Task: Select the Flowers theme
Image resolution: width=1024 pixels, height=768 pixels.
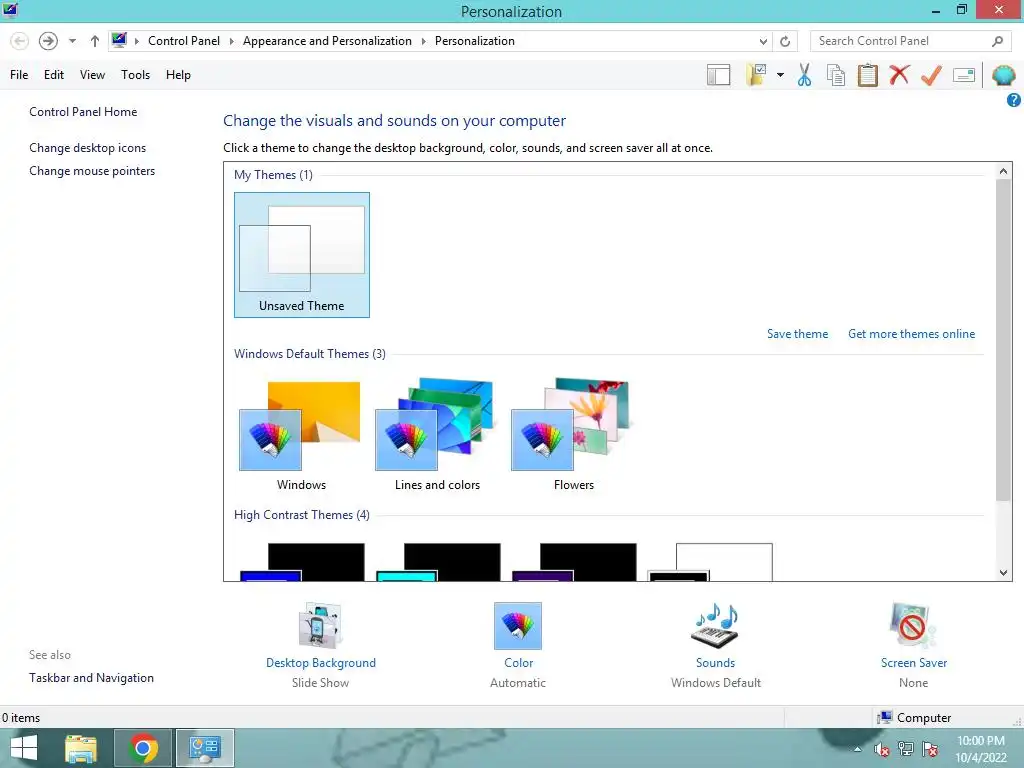Action: pyautogui.click(x=573, y=435)
